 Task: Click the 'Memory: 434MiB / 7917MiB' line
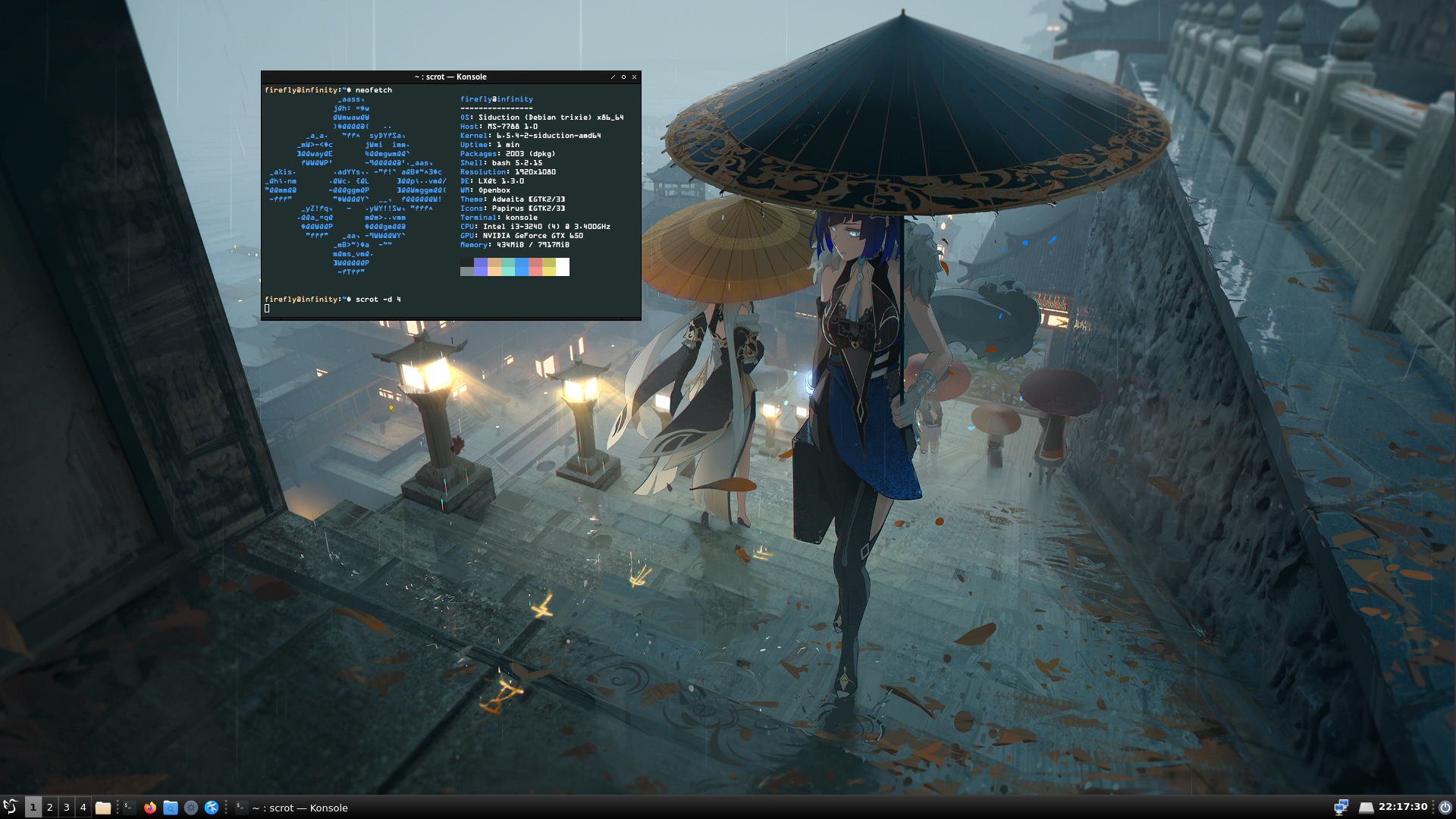(x=515, y=245)
